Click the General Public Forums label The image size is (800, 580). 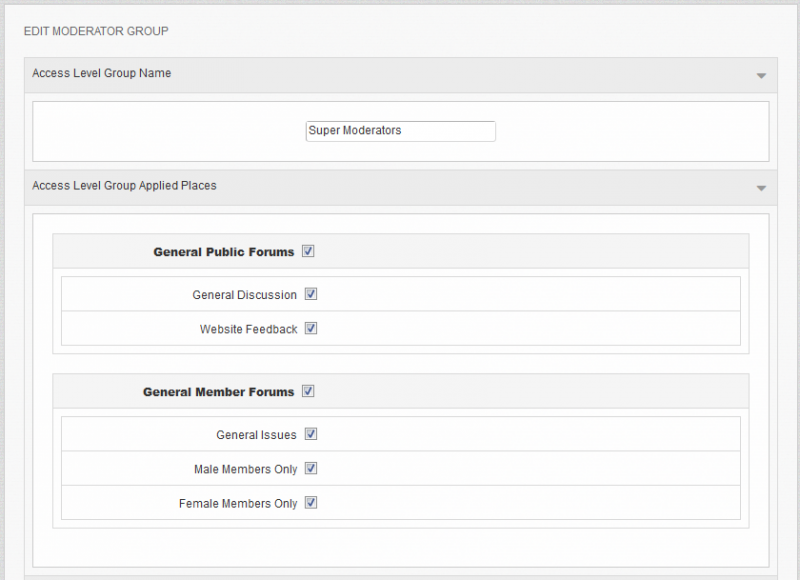click(223, 252)
